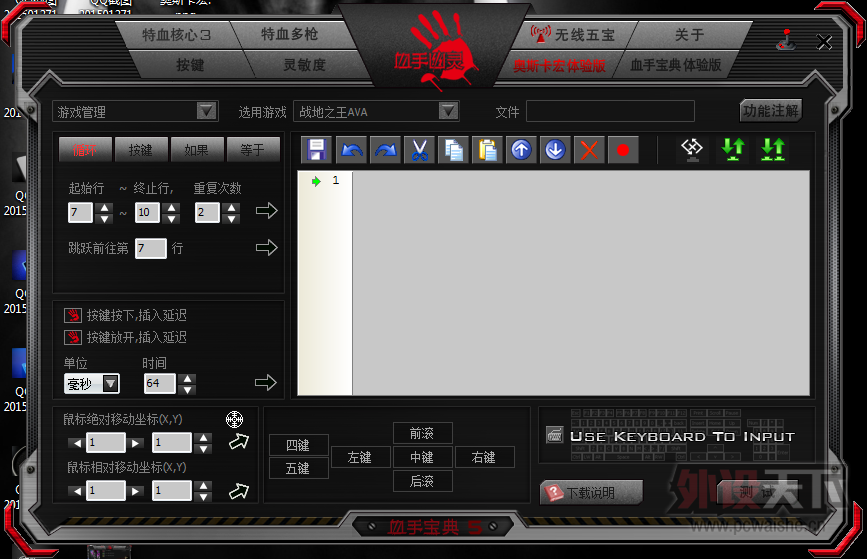
Task: Click the 功能注解 button
Action: click(x=770, y=111)
